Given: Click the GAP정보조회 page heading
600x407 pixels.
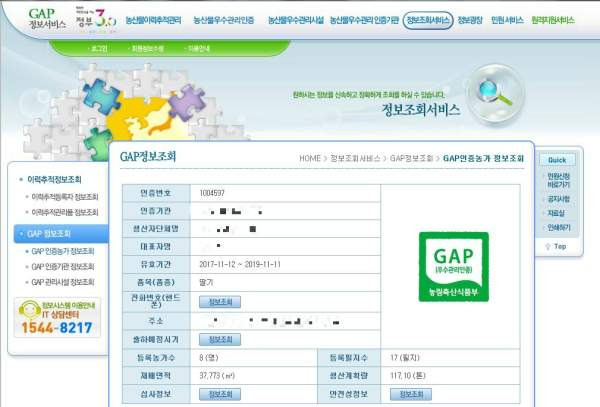Looking at the screenshot, I should tap(148, 156).
